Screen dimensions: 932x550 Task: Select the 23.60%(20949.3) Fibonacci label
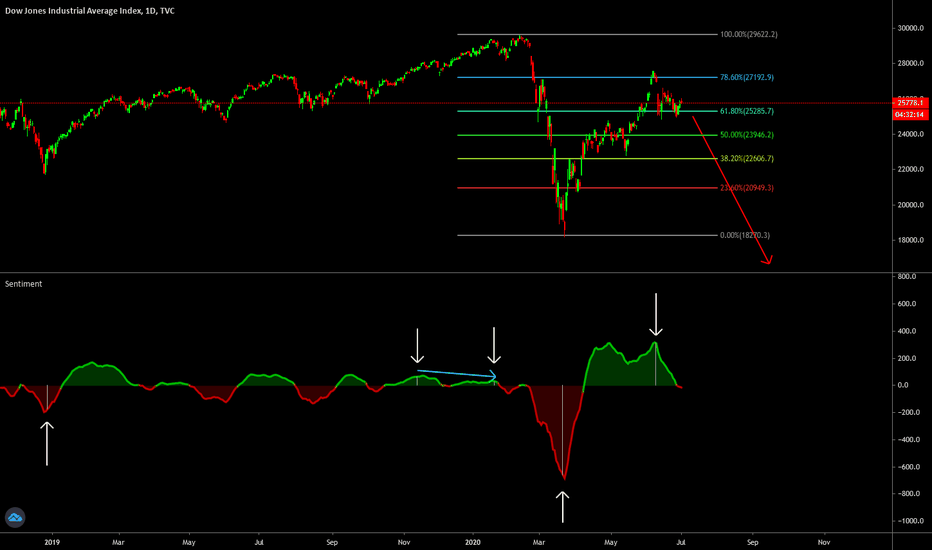pos(747,188)
